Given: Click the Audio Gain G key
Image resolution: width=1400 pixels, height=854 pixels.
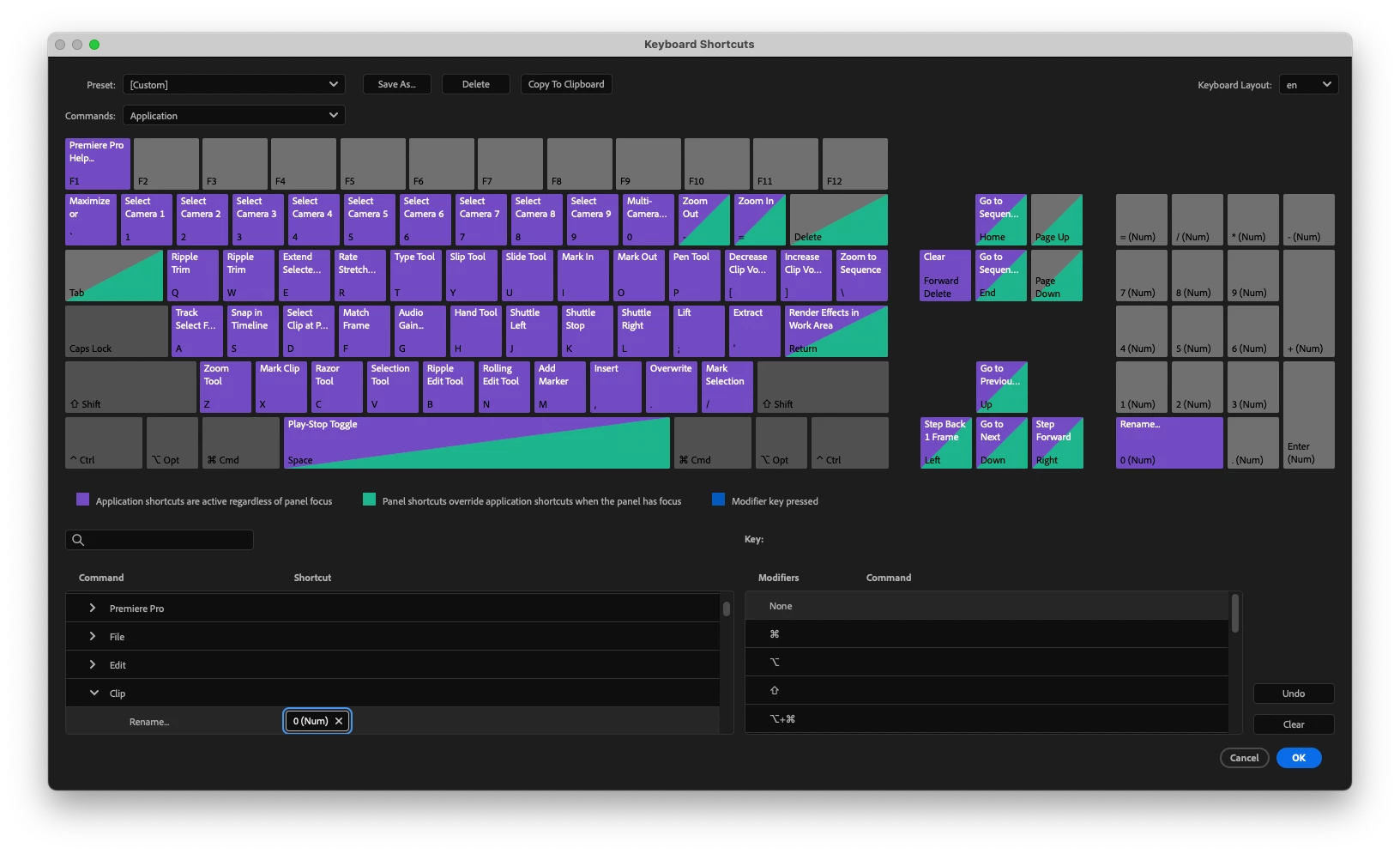Looking at the screenshot, I should 420,331.
